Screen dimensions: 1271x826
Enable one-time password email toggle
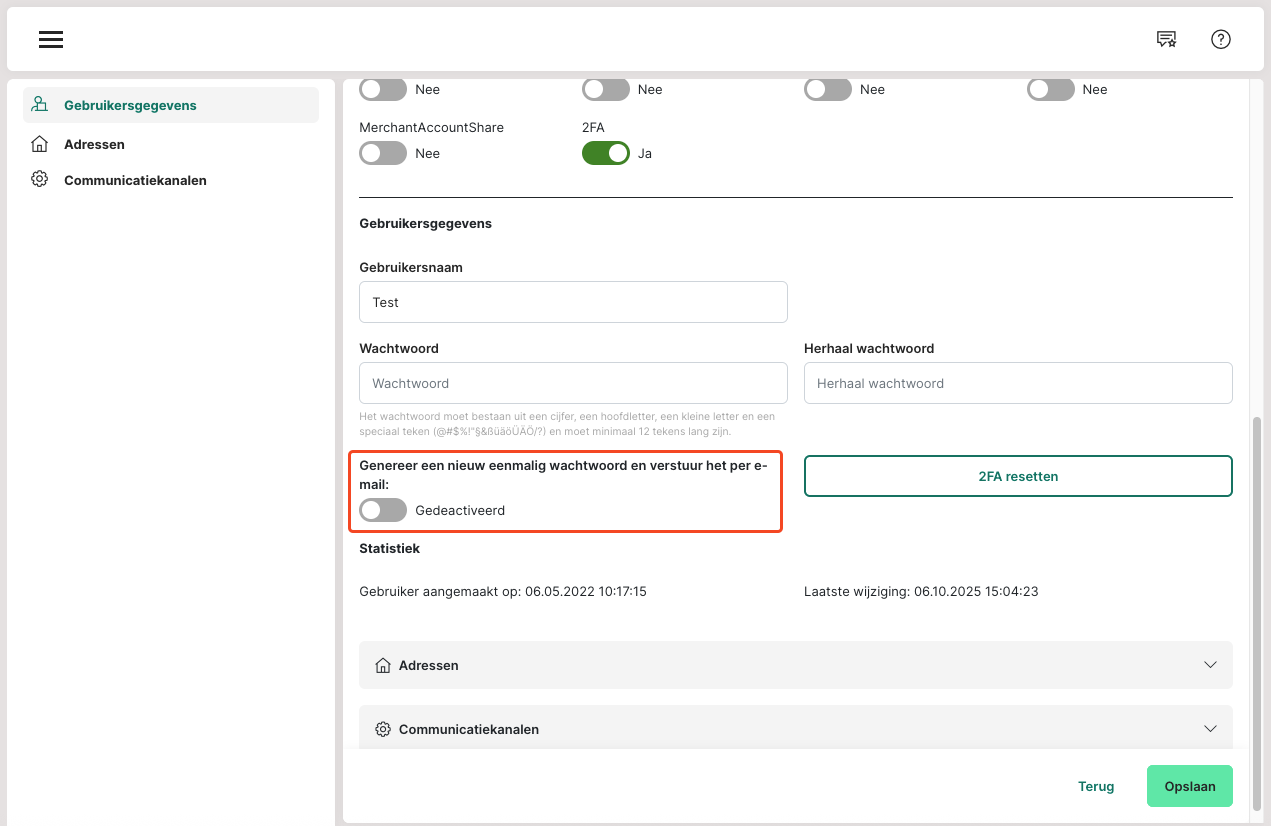[383, 510]
